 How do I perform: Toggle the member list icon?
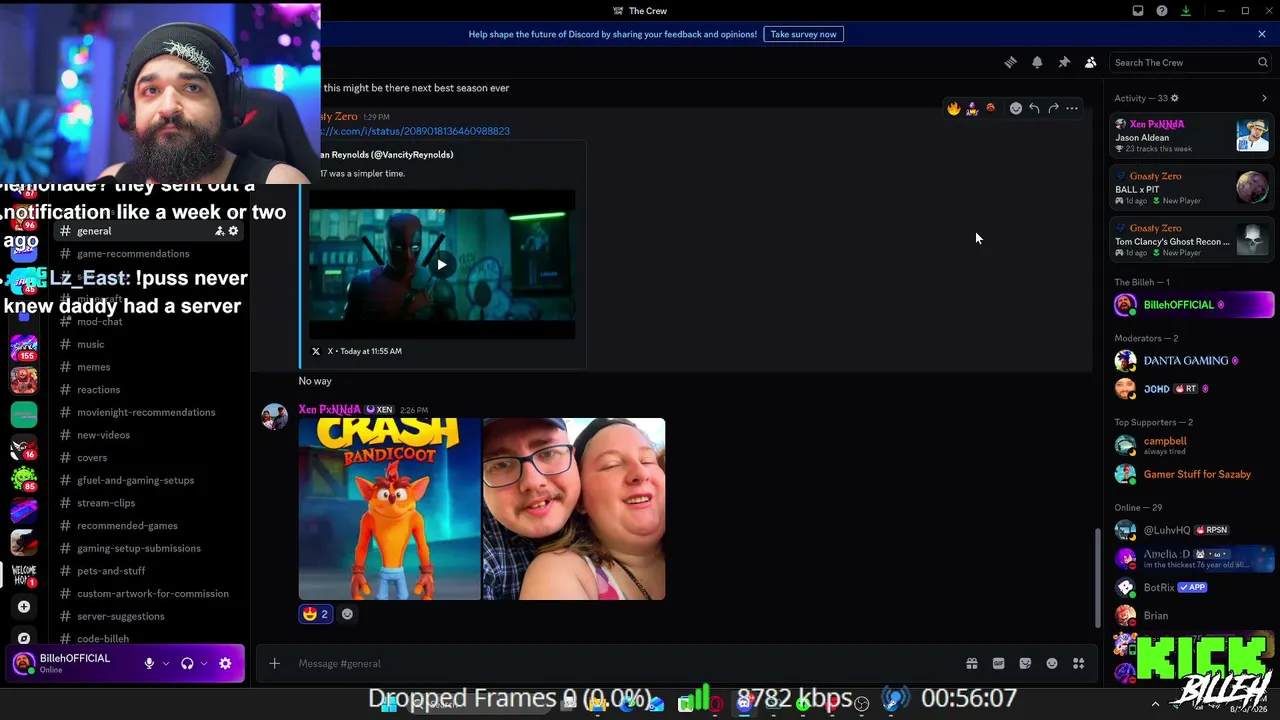coord(1091,62)
